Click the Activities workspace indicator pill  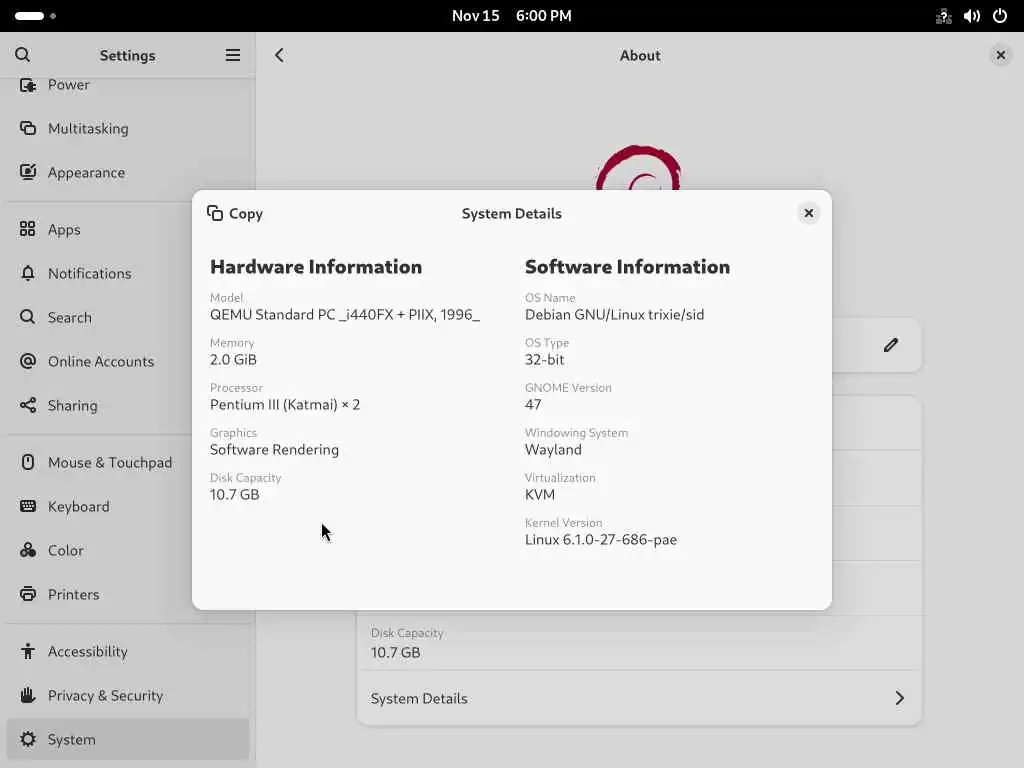pos(29,16)
